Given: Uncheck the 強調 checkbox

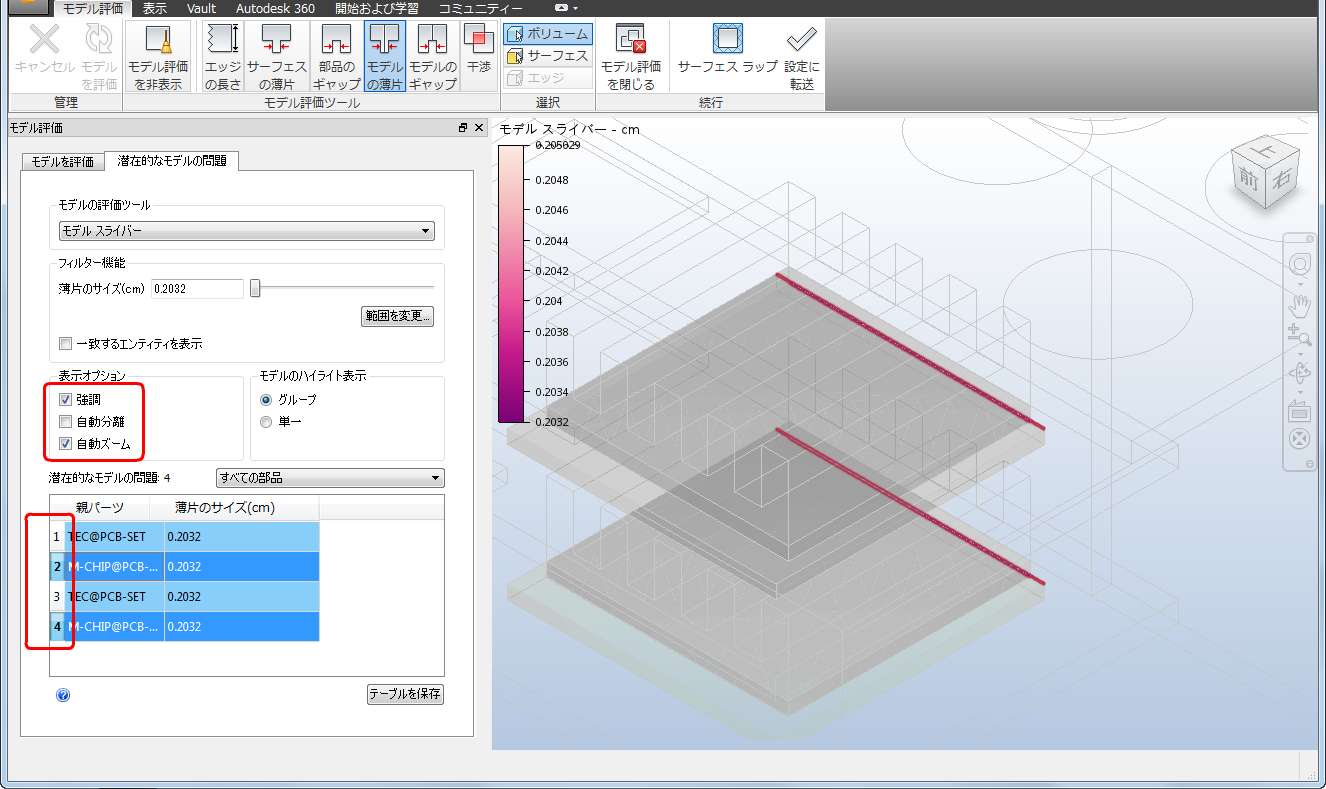Looking at the screenshot, I should tap(66, 400).
